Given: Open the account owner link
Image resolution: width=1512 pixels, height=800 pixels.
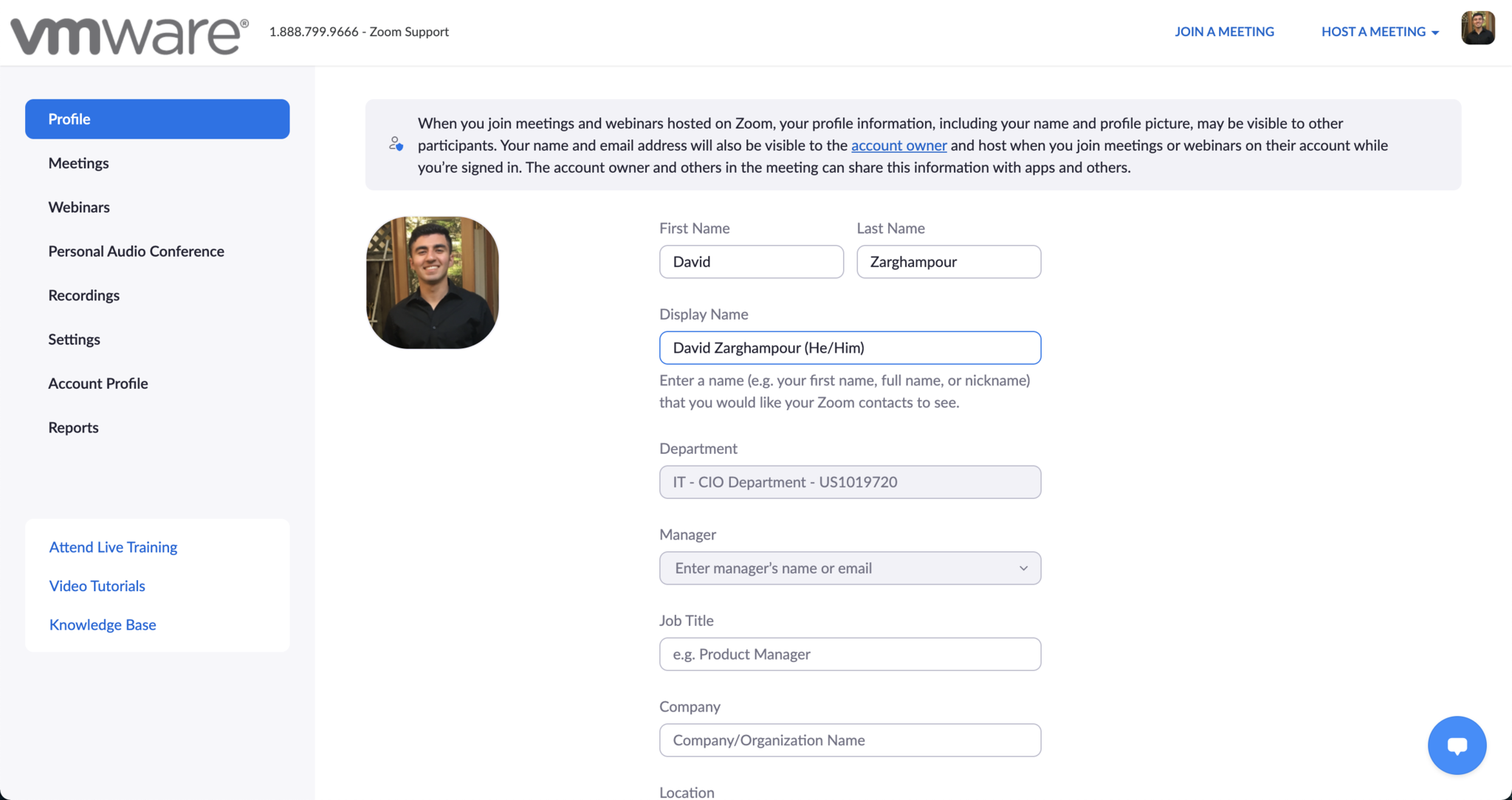Looking at the screenshot, I should (898, 145).
